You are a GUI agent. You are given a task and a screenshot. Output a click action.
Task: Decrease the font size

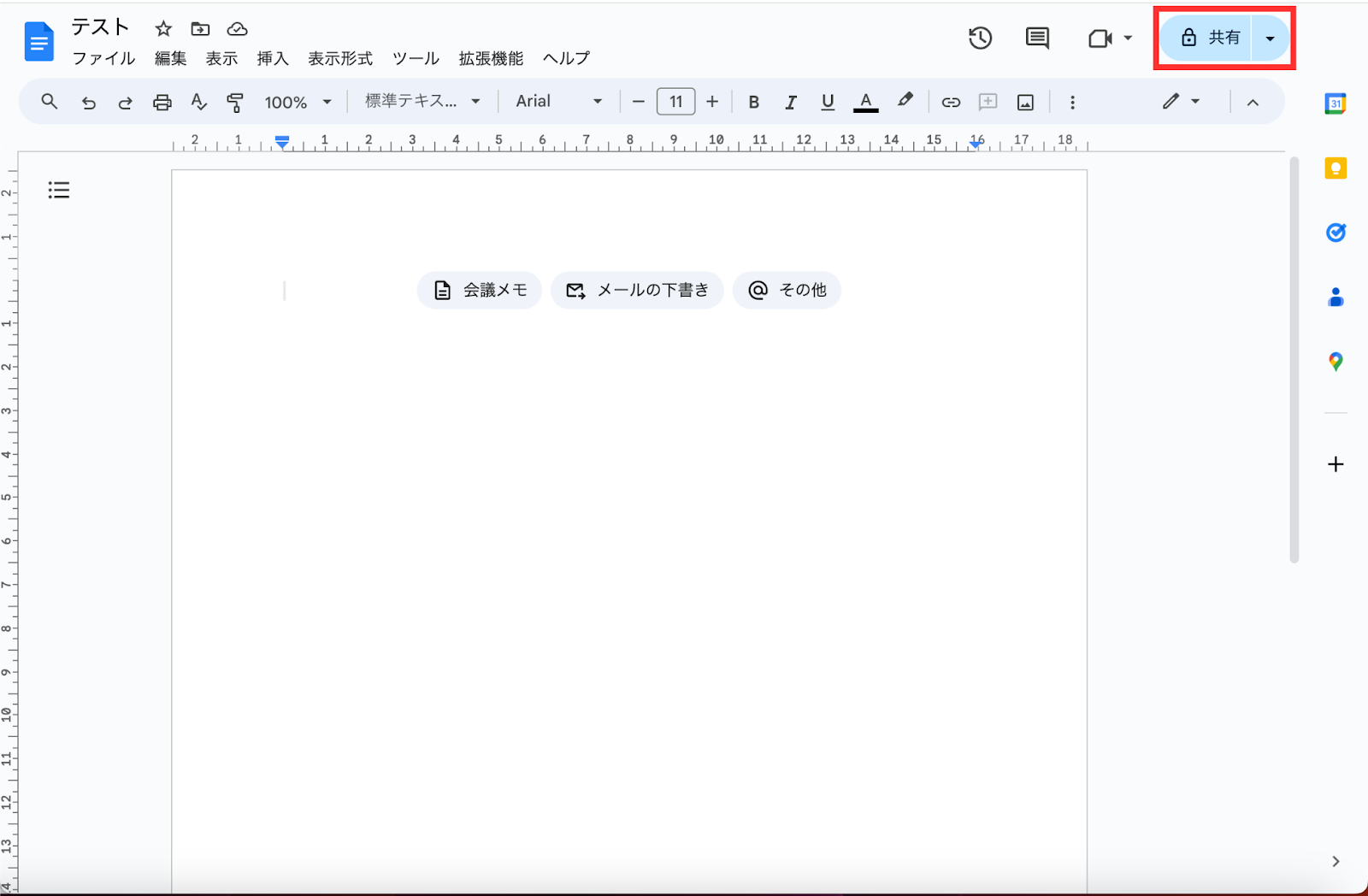click(638, 103)
